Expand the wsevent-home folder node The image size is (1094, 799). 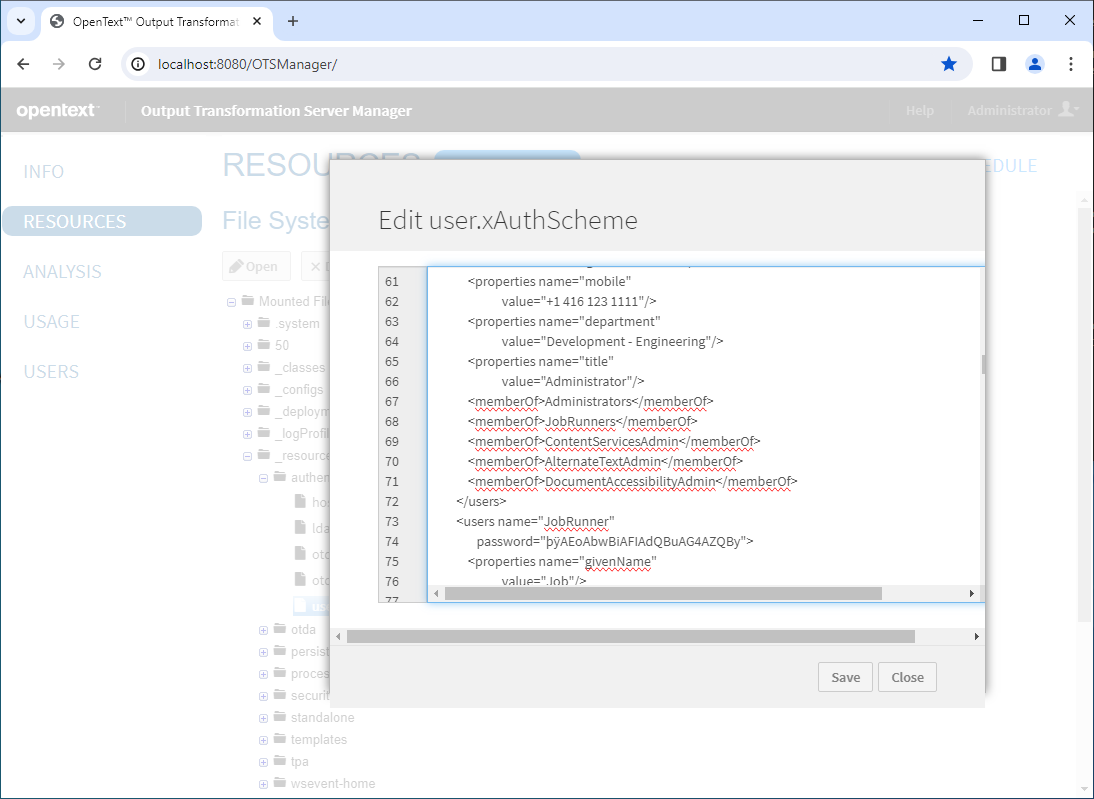coord(264,784)
